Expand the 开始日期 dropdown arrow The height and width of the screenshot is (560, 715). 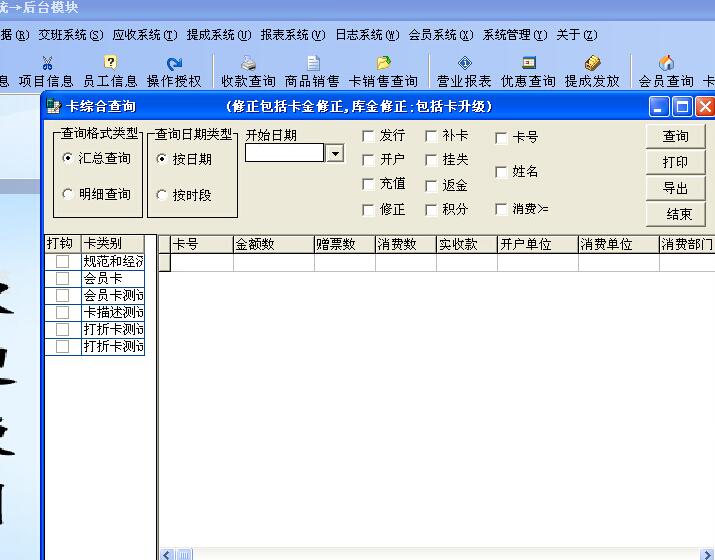coord(335,153)
